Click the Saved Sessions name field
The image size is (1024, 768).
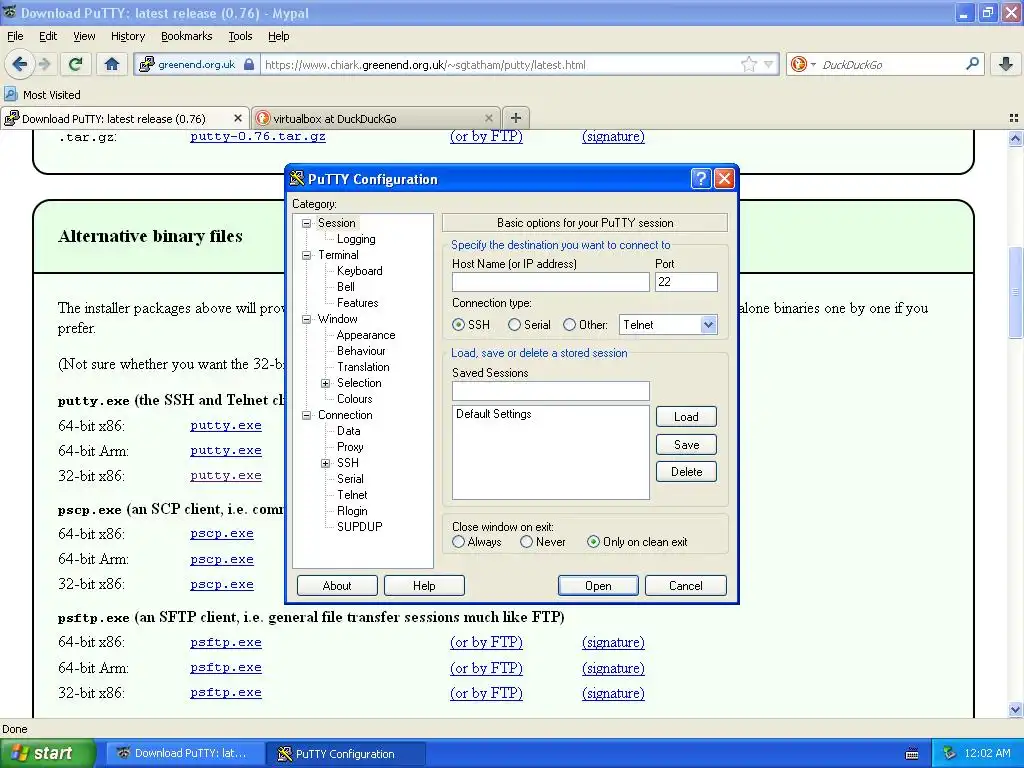pyautogui.click(x=551, y=391)
